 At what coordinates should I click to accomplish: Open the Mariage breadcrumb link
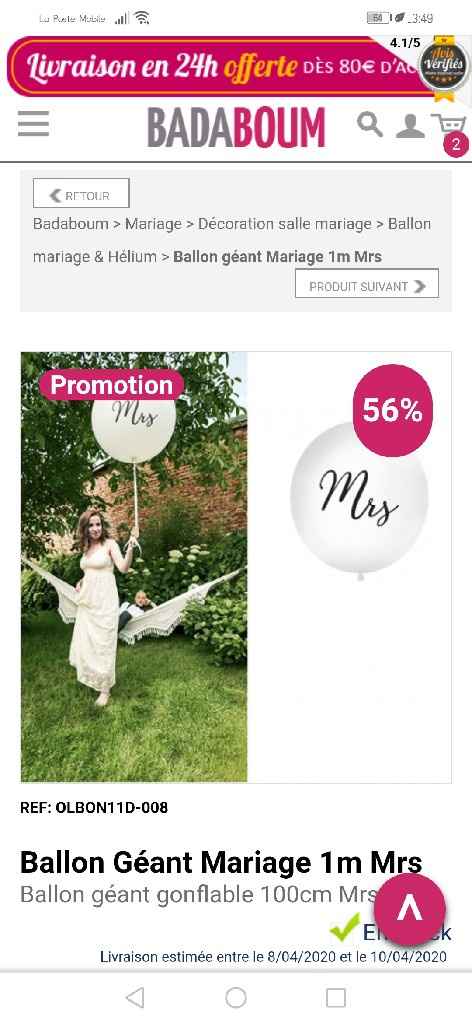coord(153,223)
